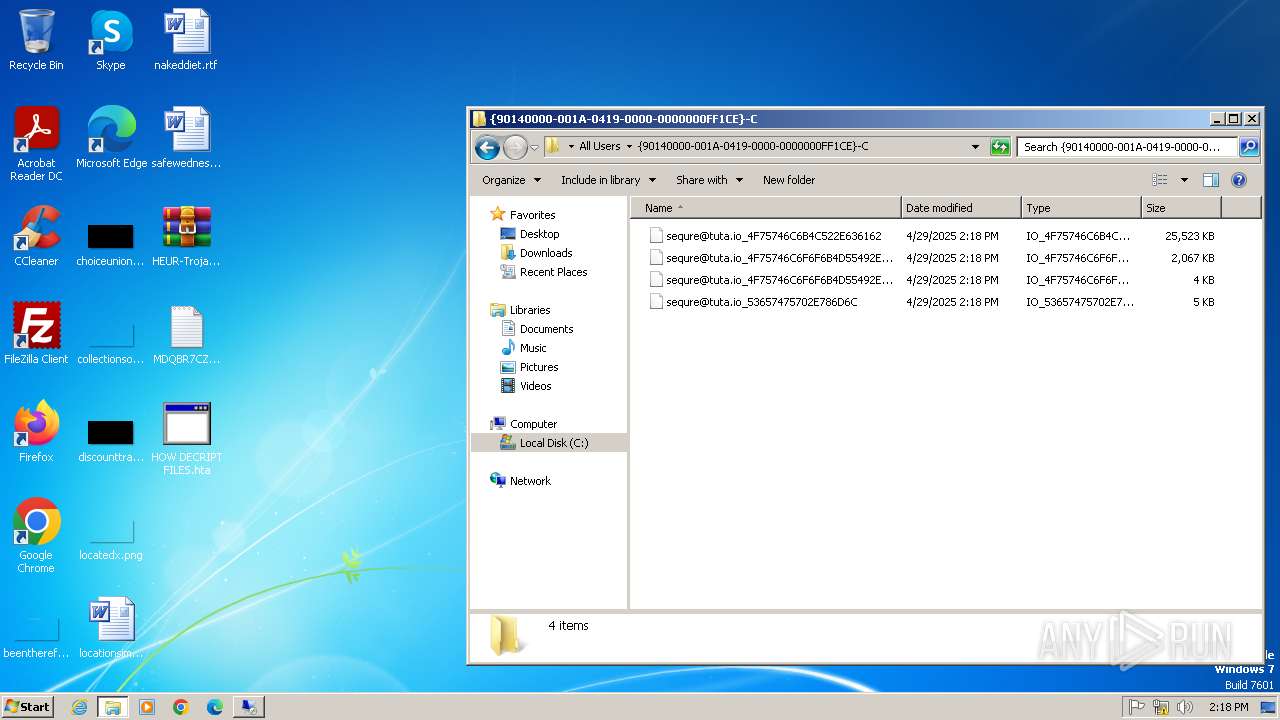
Task: Click the taskbar clock showing 2:18 PM
Action: coord(1228,707)
